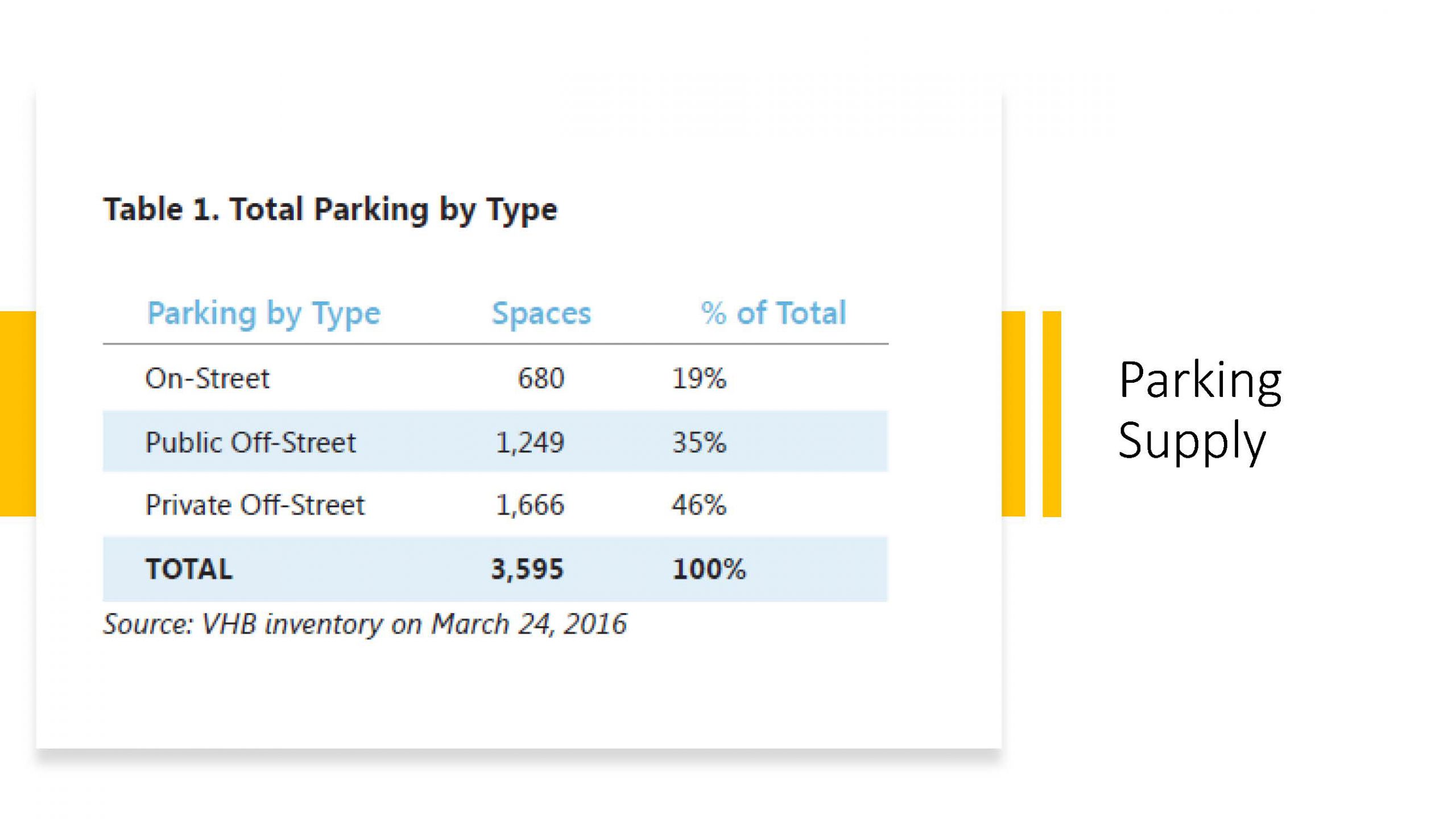Viewport: 1456px width, 819px height.
Task: Click the 680 spaces value
Action: [x=541, y=378]
